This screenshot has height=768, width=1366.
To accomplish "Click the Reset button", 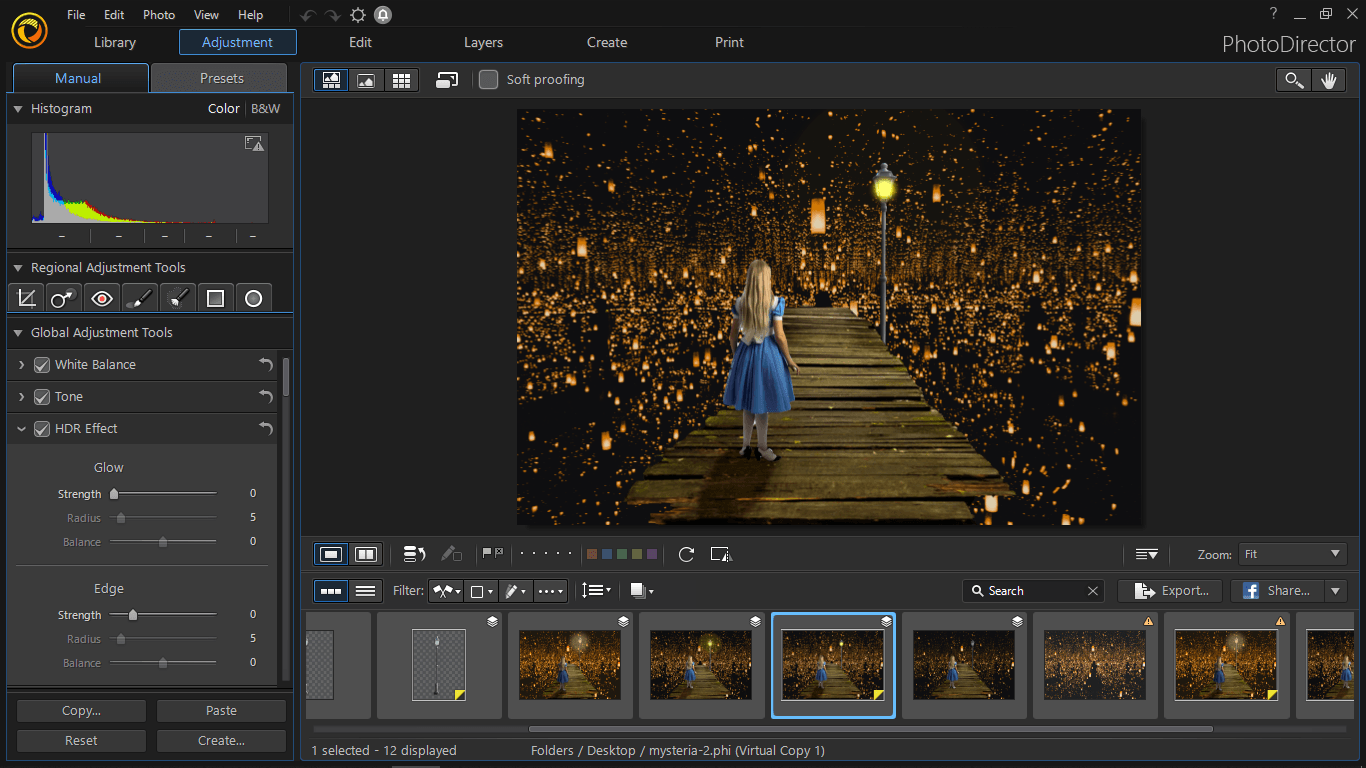I will click(x=81, y=741).
